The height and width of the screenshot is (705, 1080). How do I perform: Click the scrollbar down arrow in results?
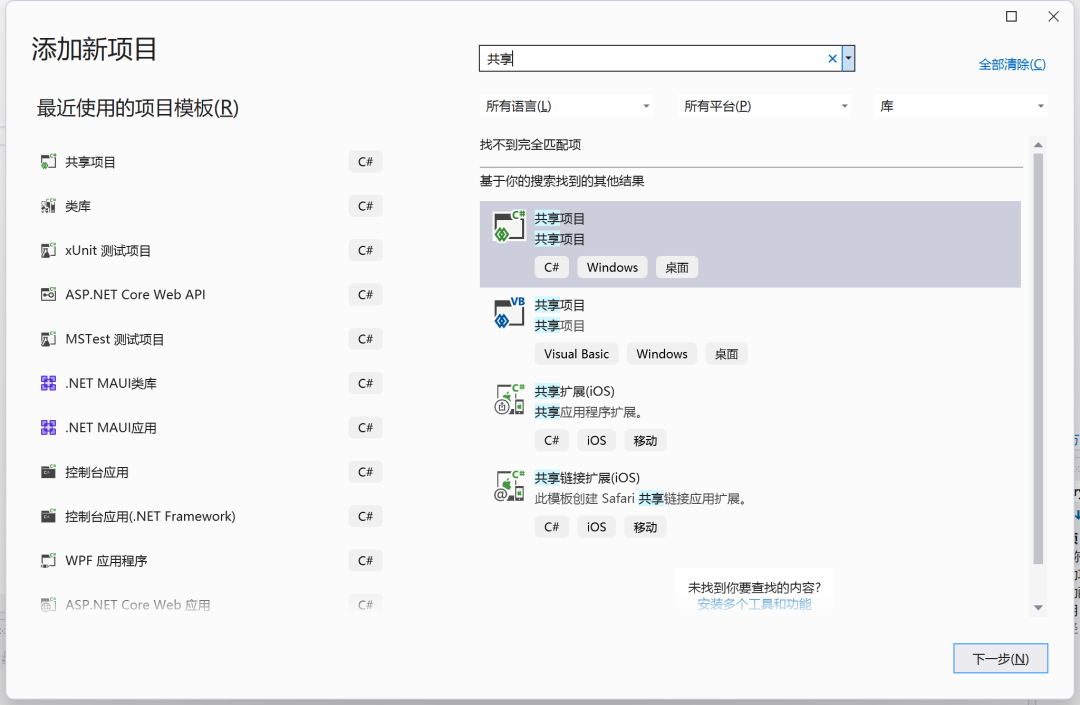1038,607
